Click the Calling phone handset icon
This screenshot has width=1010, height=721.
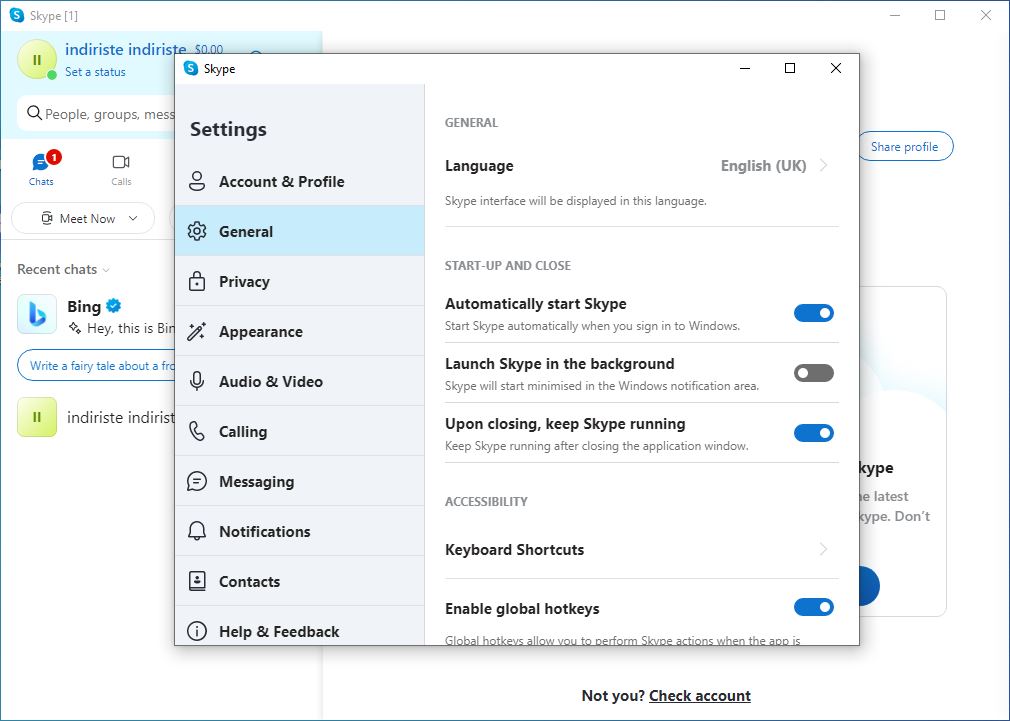pos(196,431)
